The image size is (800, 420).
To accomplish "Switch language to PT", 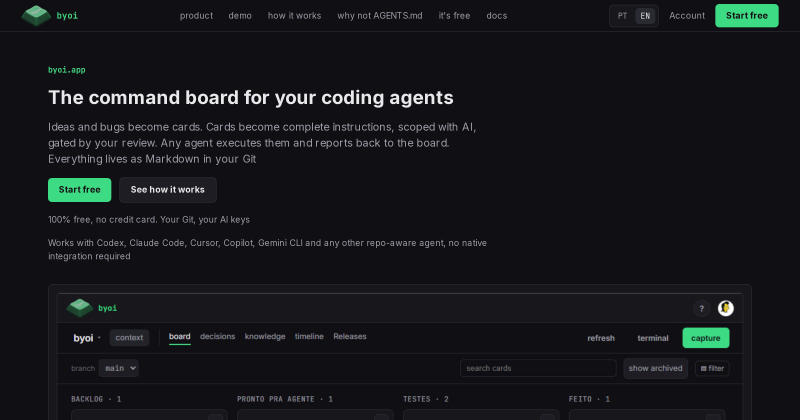I will pyautogui.click(x=622, y=16).
